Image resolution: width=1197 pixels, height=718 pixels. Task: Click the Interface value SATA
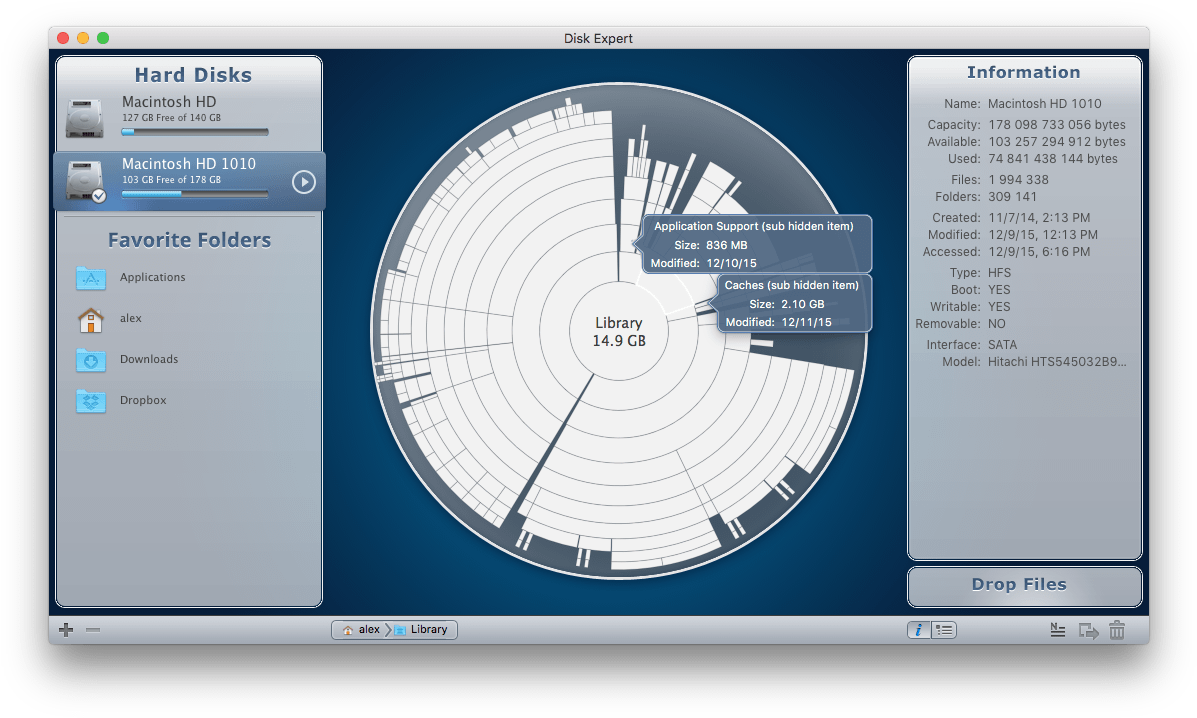click(1002, 345)
